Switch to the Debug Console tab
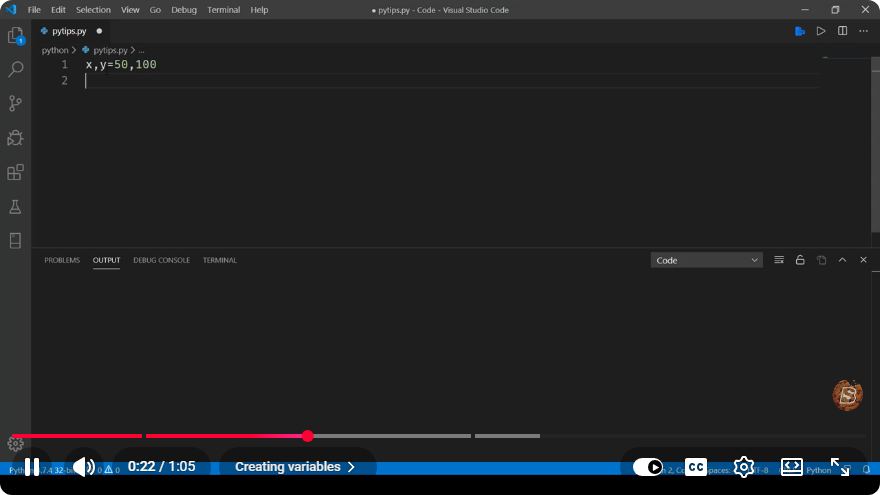Image resolution: width=880 pixels, height=495 pixels. click(161, 260)
